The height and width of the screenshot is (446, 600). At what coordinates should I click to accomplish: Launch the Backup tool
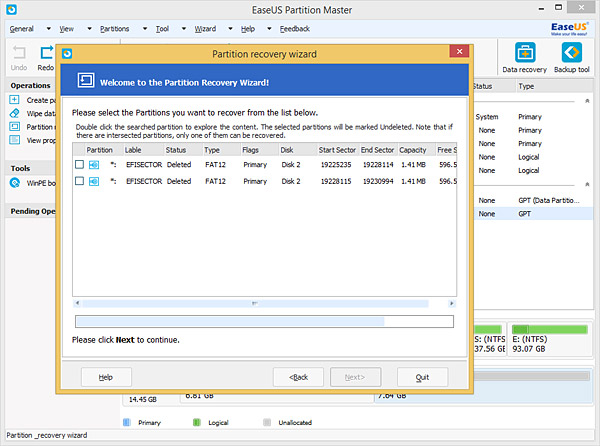coord(572,52)
